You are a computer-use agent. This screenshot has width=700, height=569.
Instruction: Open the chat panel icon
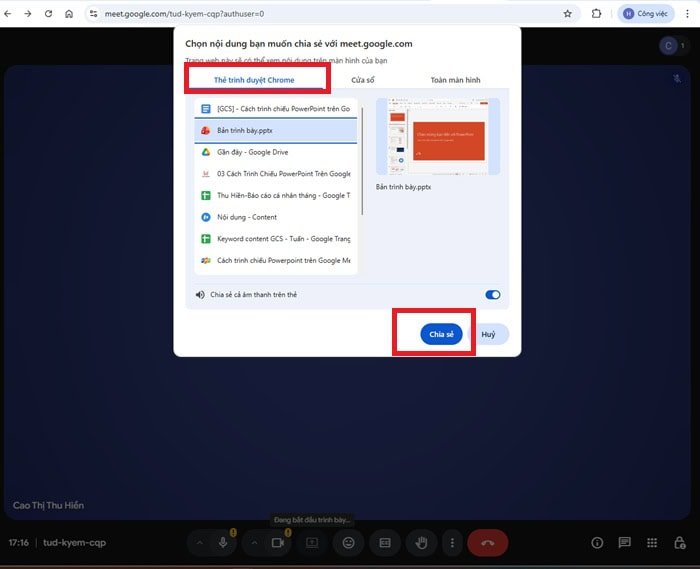point(624,543)
